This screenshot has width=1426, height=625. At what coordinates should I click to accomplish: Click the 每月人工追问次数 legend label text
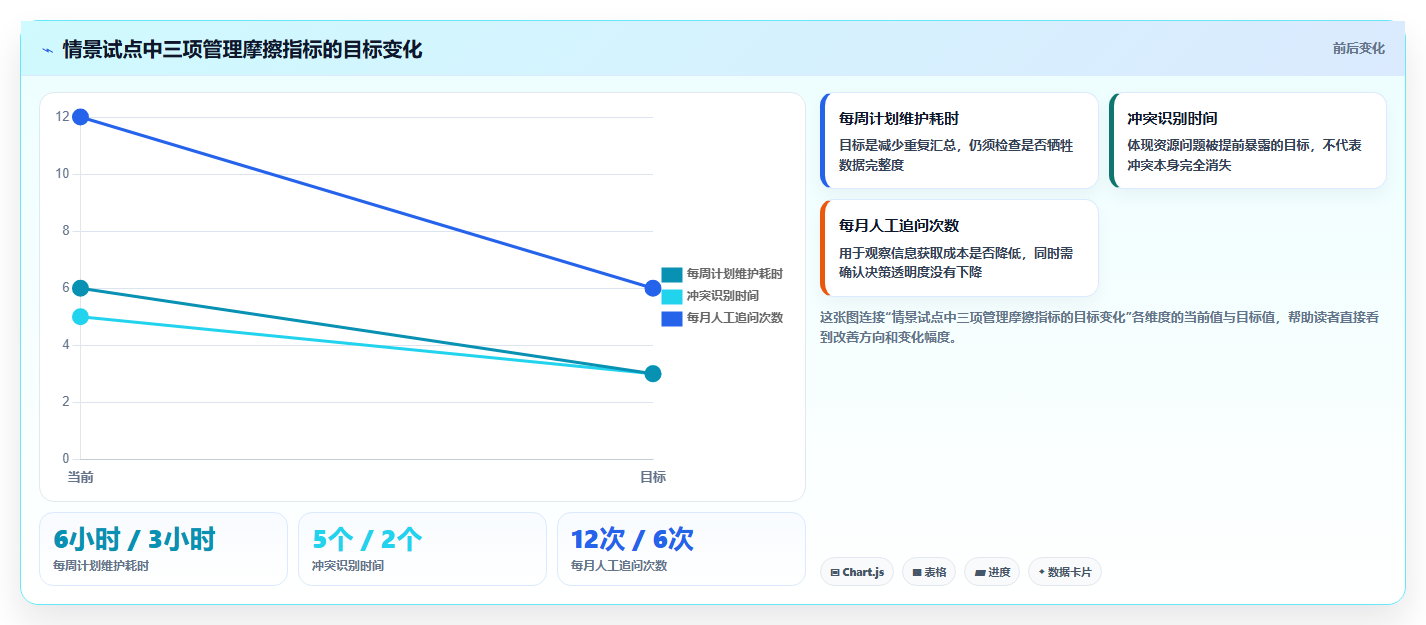[x=735, y=319]
